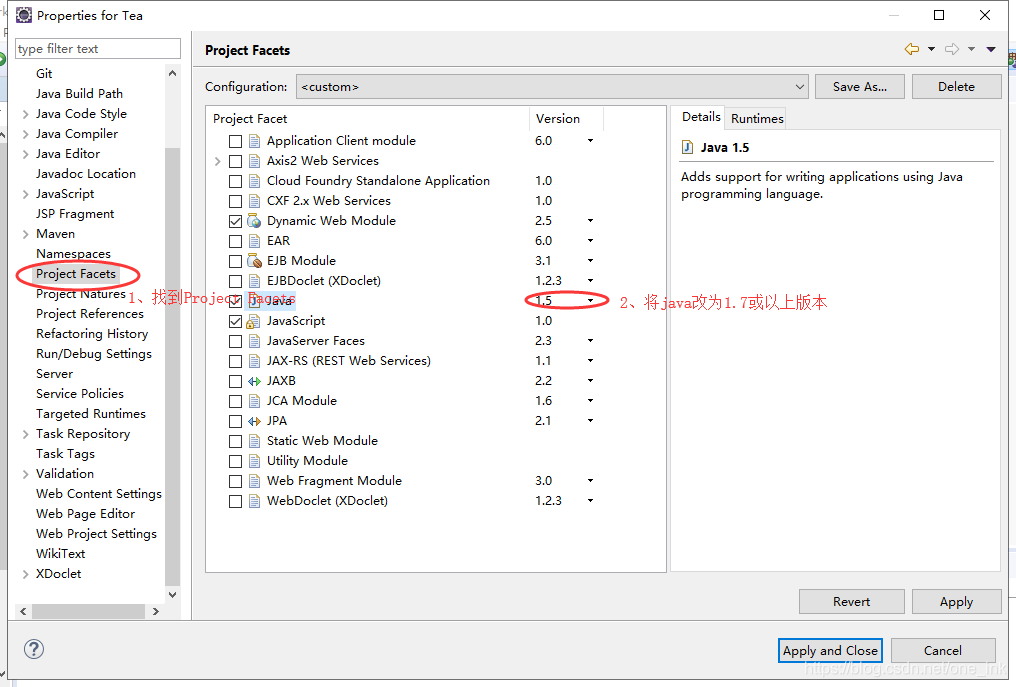This screenshot has height=687, width=1016.
Task: Open the Java facet version dropdown
Action: coord(590,301)
